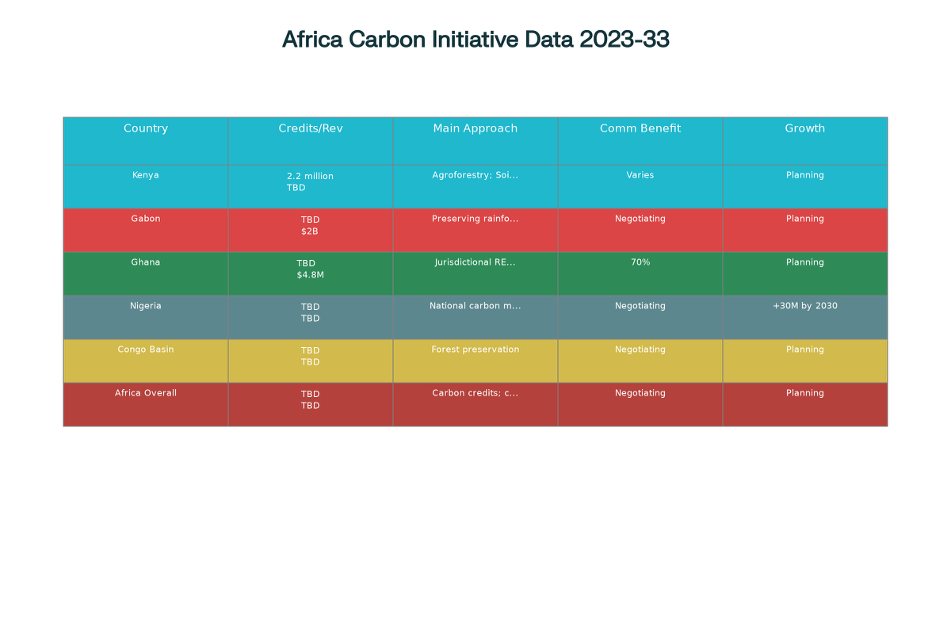Click Kenya's Varies community benefit cell
Image resolution: width=952 pixels, height=634 pixels.
tap(639, 175)
